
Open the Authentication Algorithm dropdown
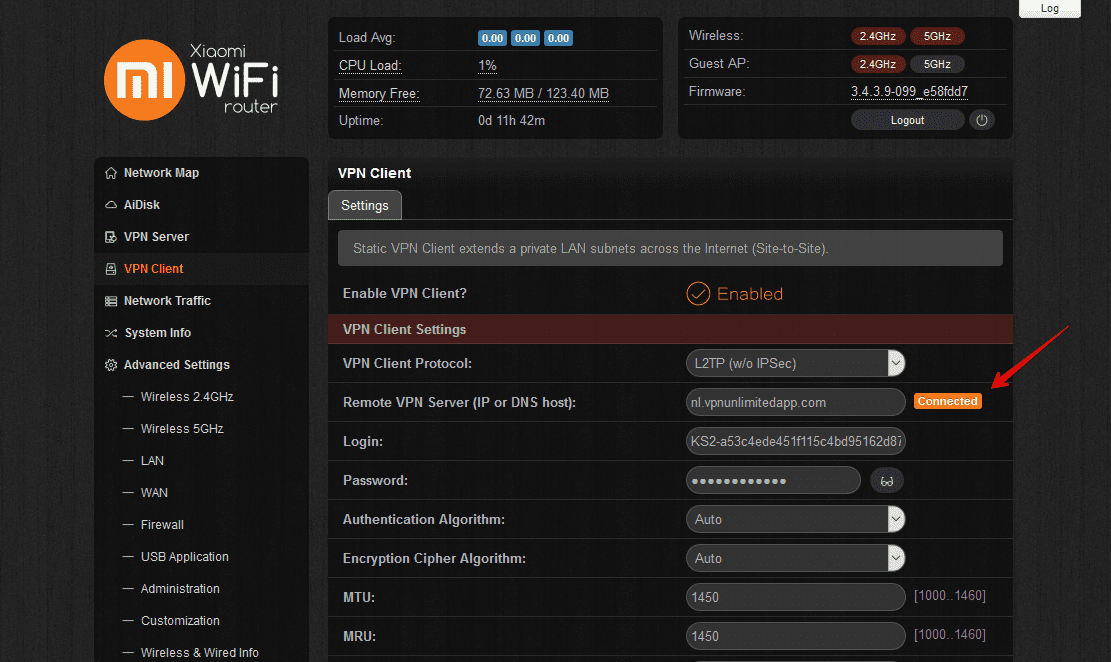[795, 519]
